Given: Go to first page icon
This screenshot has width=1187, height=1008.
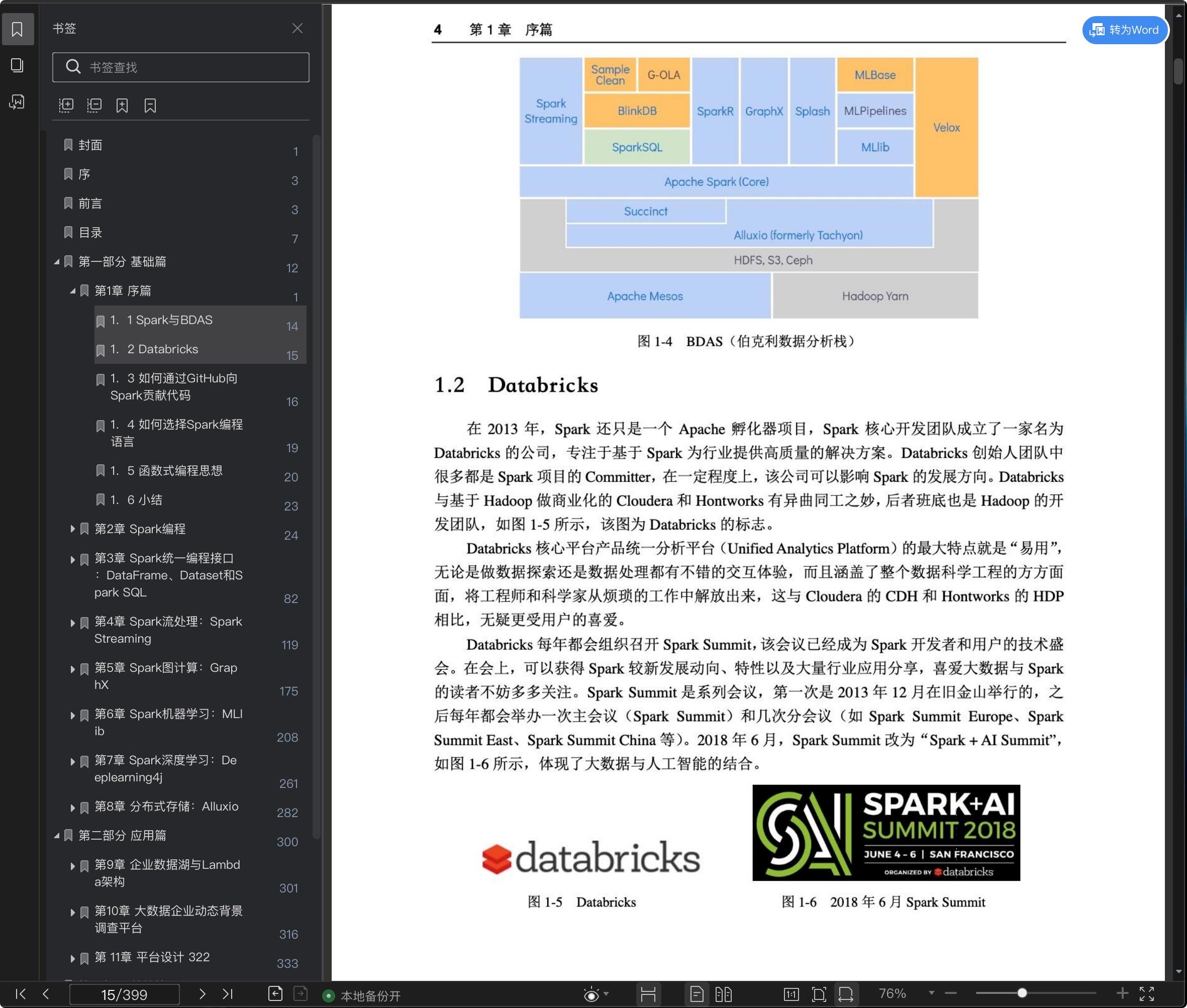Looking at the screenshot, I should pos(21,994).
